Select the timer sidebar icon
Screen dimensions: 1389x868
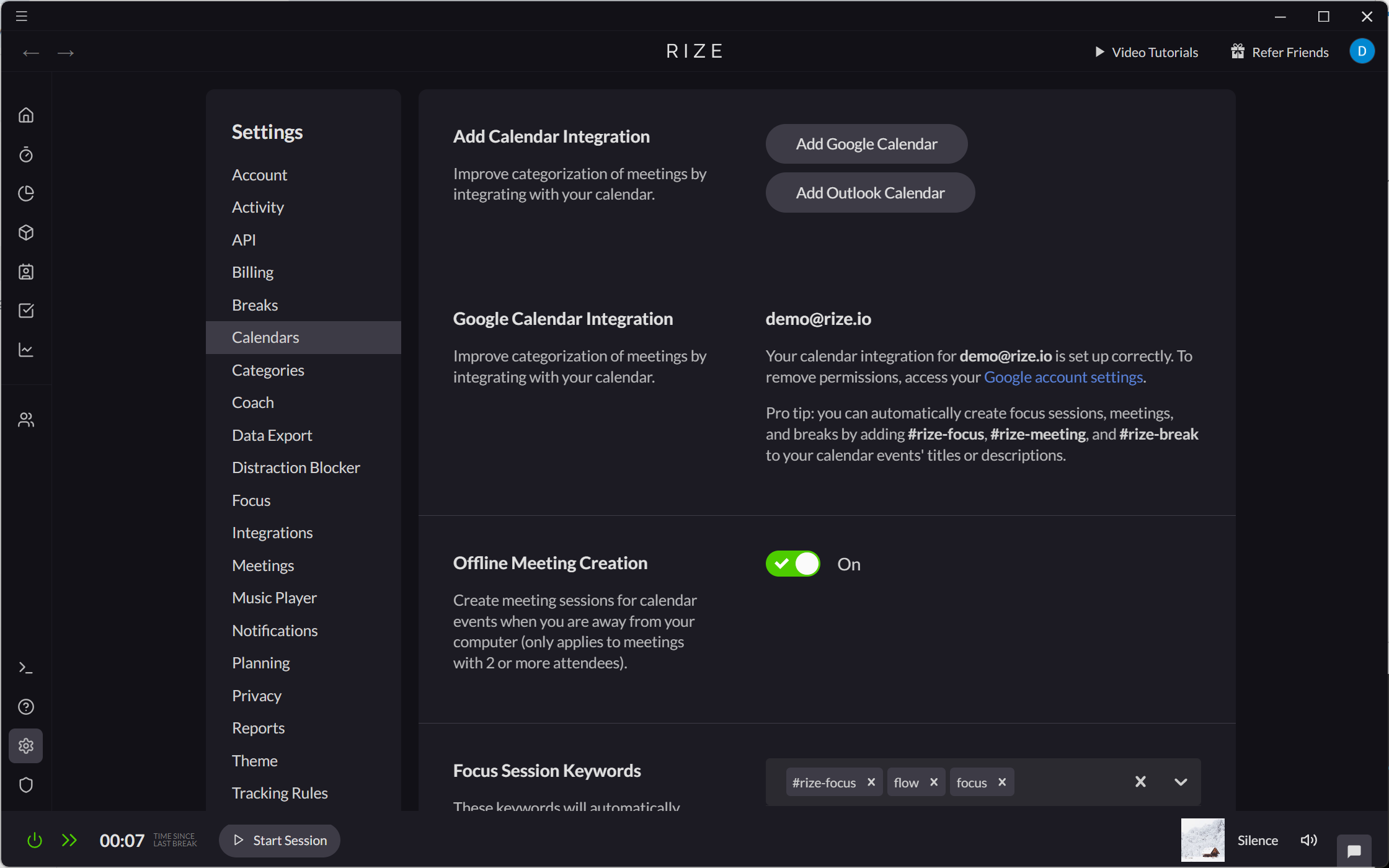pyautogui.click(x=26, y=154)
